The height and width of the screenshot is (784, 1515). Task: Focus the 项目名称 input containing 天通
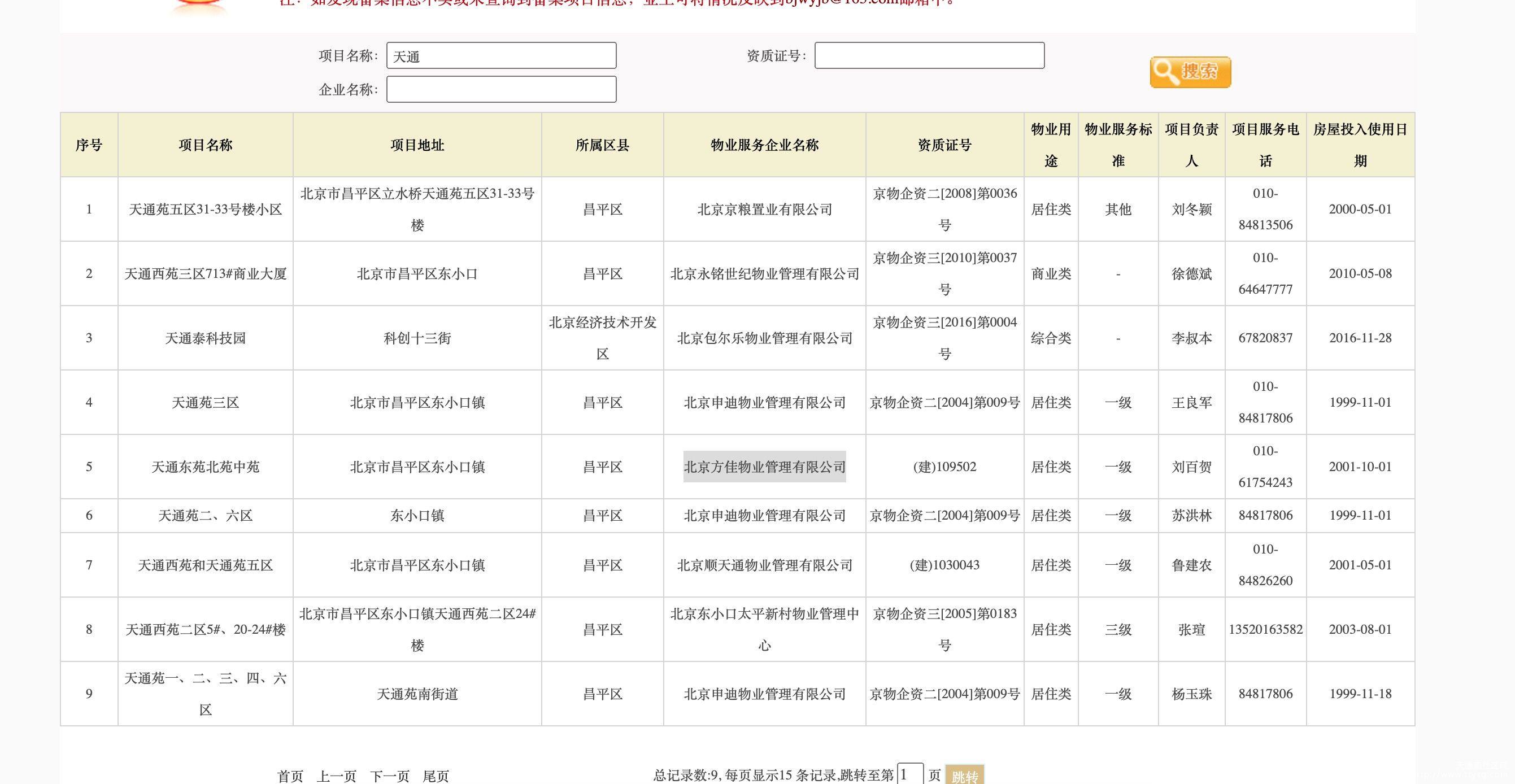click(x=501, y=56)
